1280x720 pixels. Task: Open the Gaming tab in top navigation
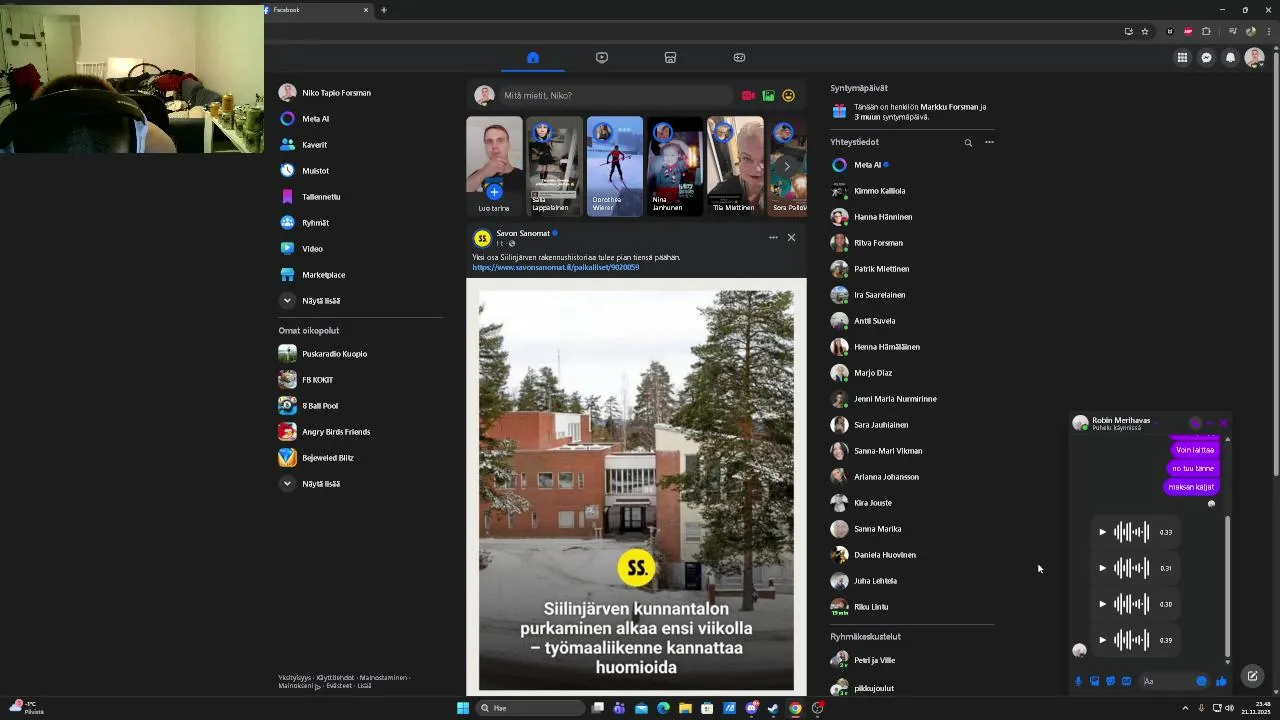click(x=739, y=57)
